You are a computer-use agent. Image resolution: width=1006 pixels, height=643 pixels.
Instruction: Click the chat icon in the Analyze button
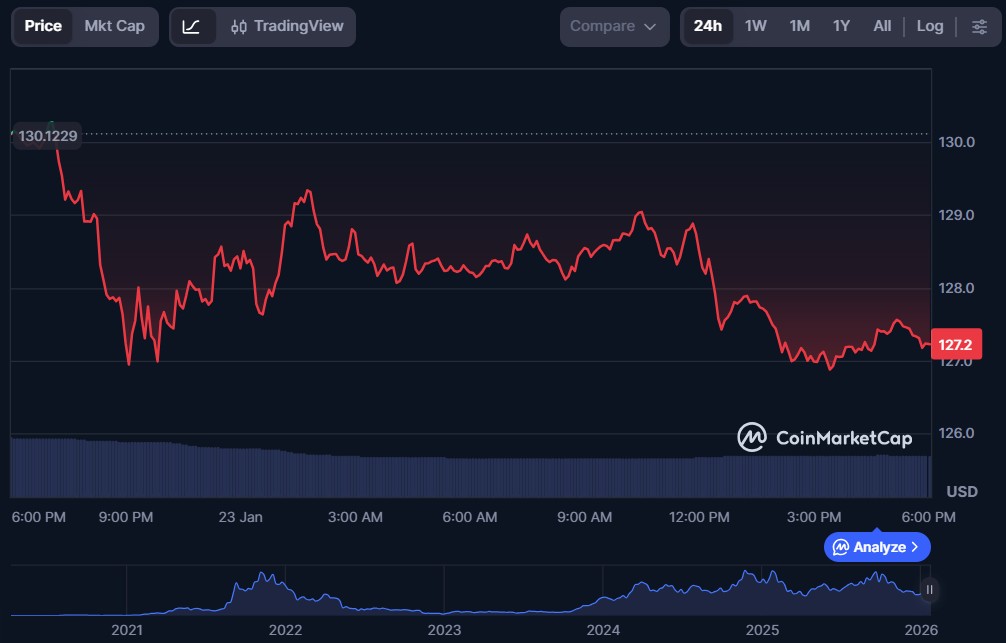coord(841,547)
